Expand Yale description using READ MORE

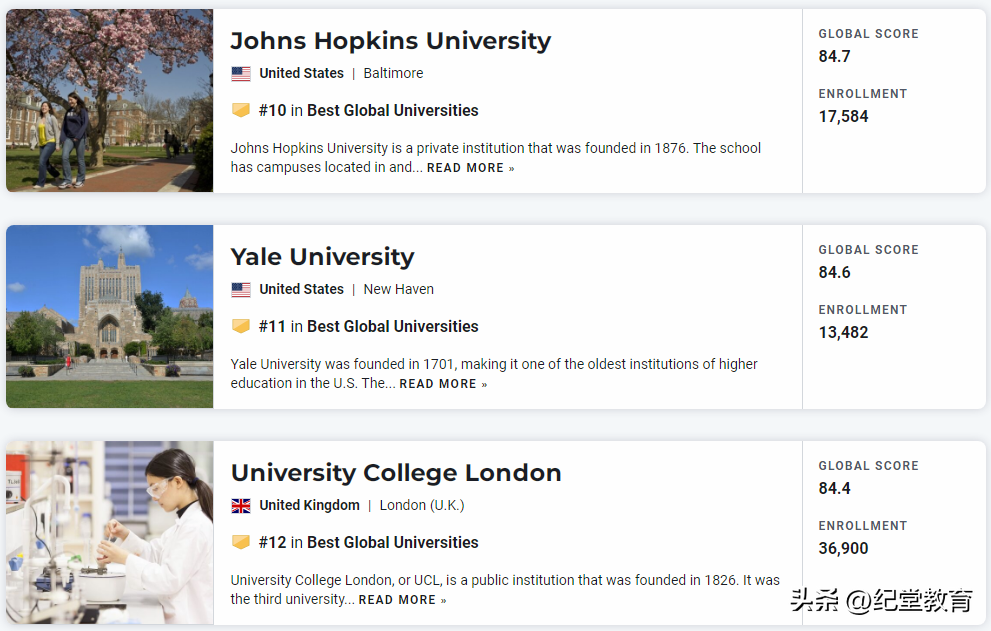coord(443,384)
